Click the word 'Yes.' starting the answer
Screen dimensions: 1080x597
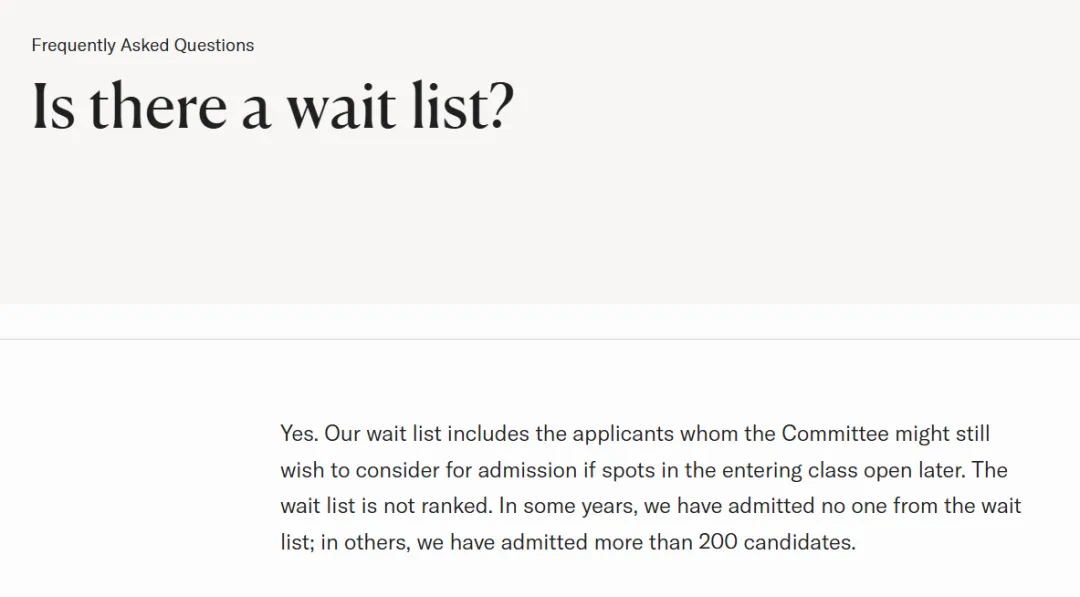click(x=299, y=434)
